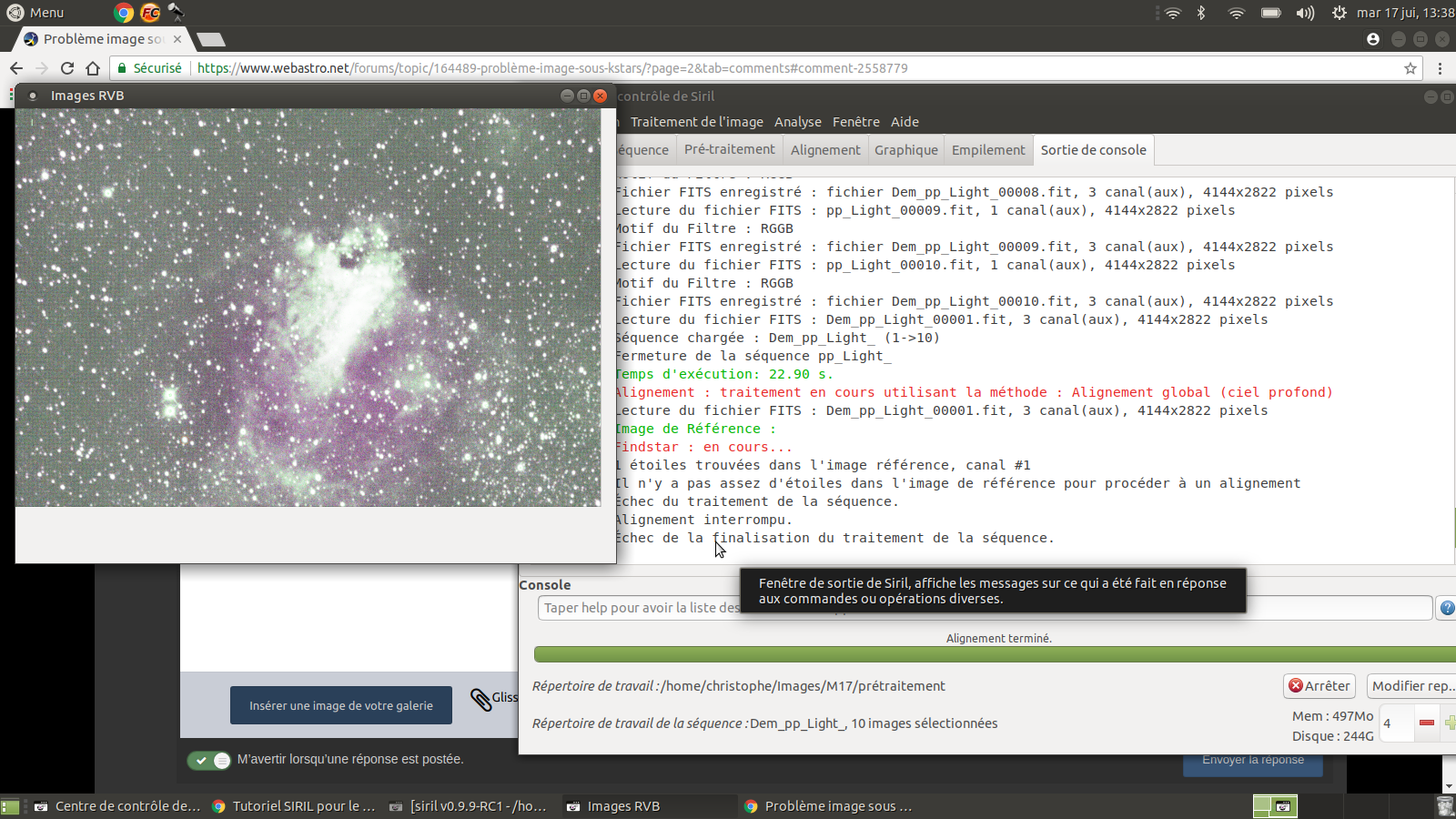
Task: Reload the webastro page
Action: (x=67, y=68)
